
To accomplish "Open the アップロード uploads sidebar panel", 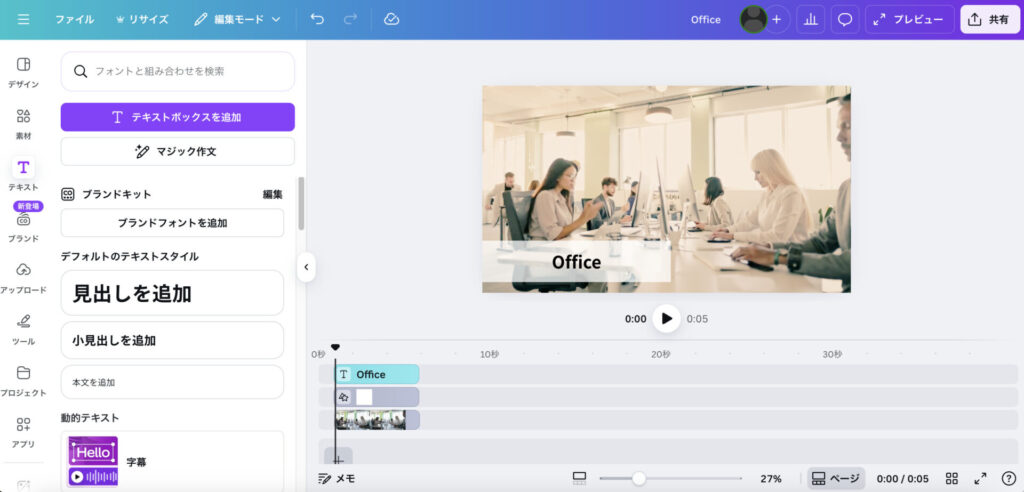I will click(x=23, y=277).
